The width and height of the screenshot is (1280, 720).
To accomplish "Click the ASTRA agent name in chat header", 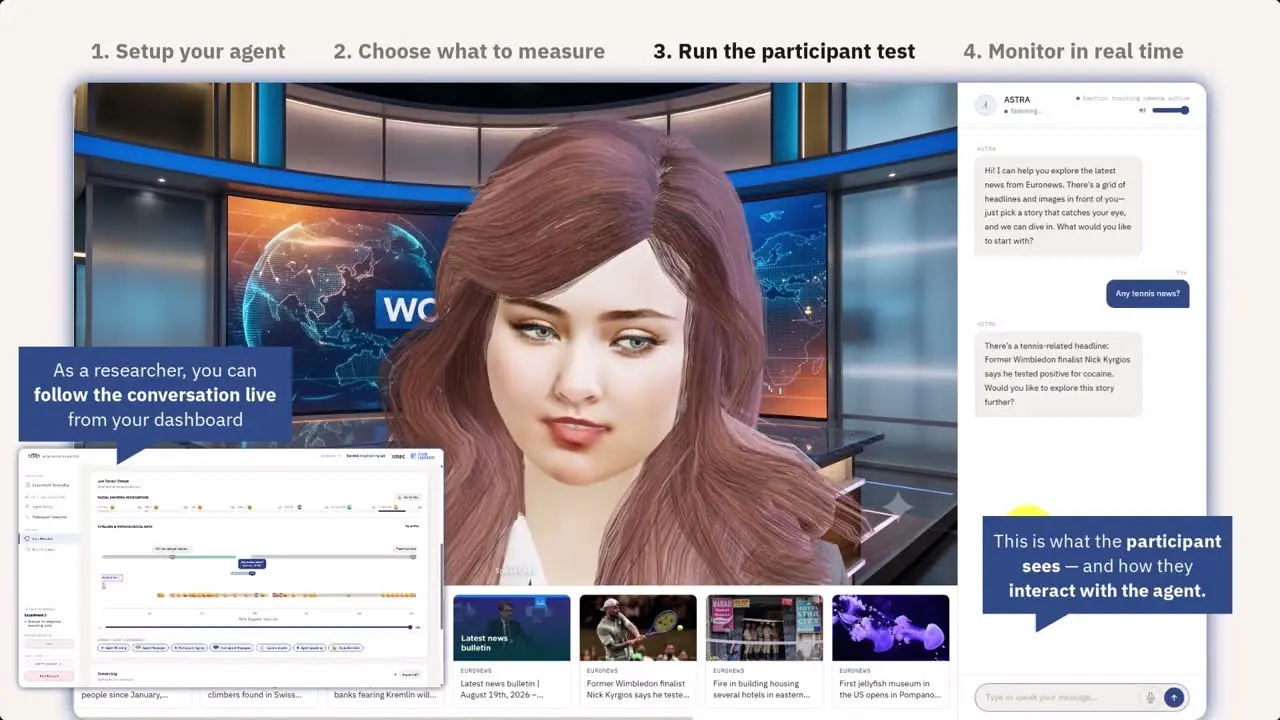I will [x=1017, y=99].
